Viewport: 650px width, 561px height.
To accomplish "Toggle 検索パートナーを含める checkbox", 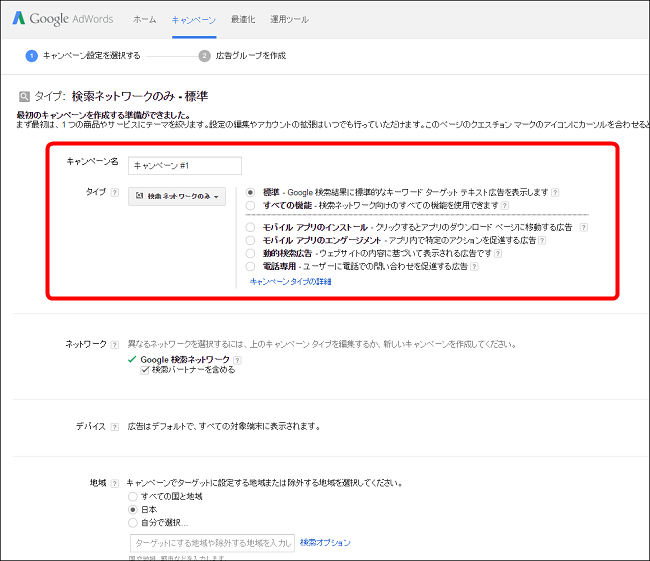I will pos(145,370).
